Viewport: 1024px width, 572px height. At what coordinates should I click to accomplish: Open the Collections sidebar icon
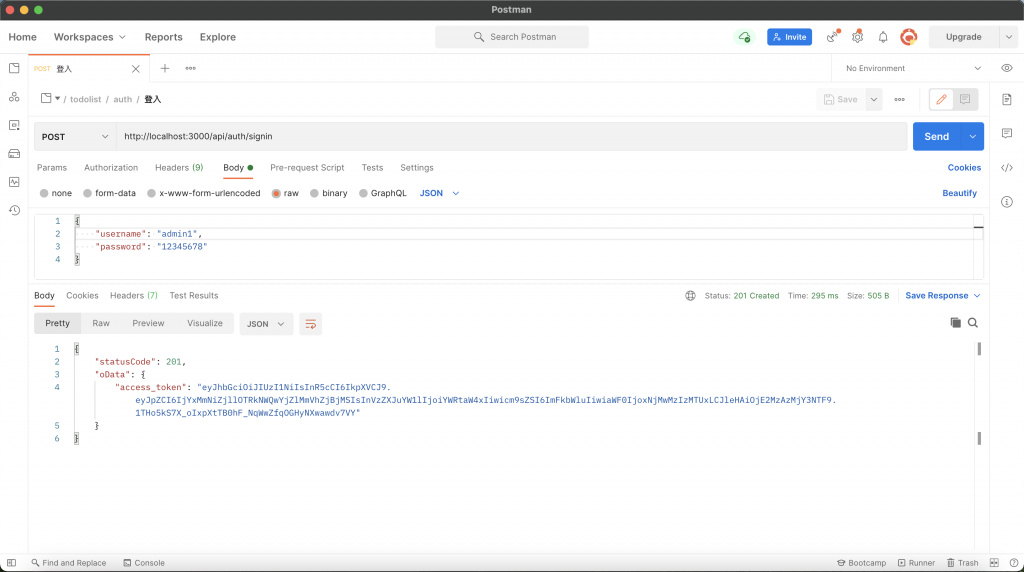[14, 69]
